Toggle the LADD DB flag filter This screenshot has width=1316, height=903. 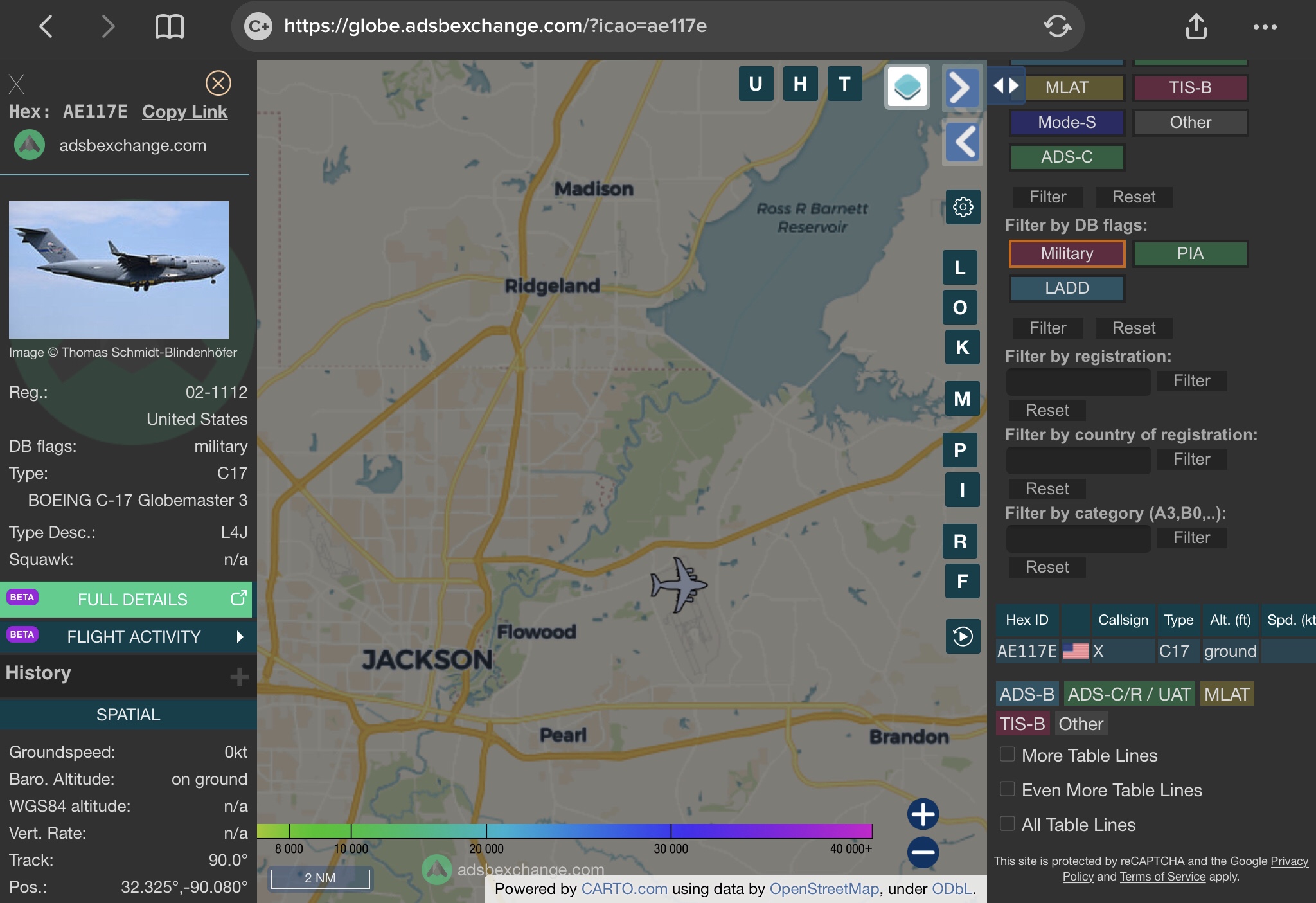pyautogui.click(x=1067, y=288)
